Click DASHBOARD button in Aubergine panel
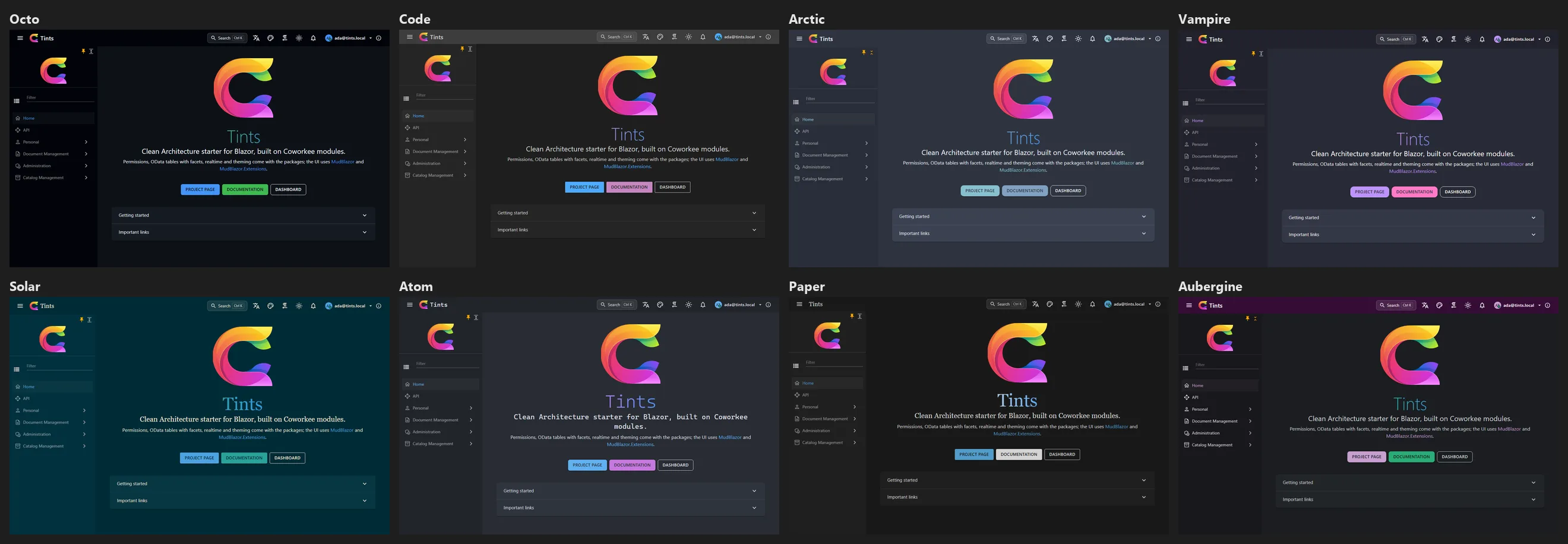The width and height of the screenshot is (1568, 544). coord(1455,457)
